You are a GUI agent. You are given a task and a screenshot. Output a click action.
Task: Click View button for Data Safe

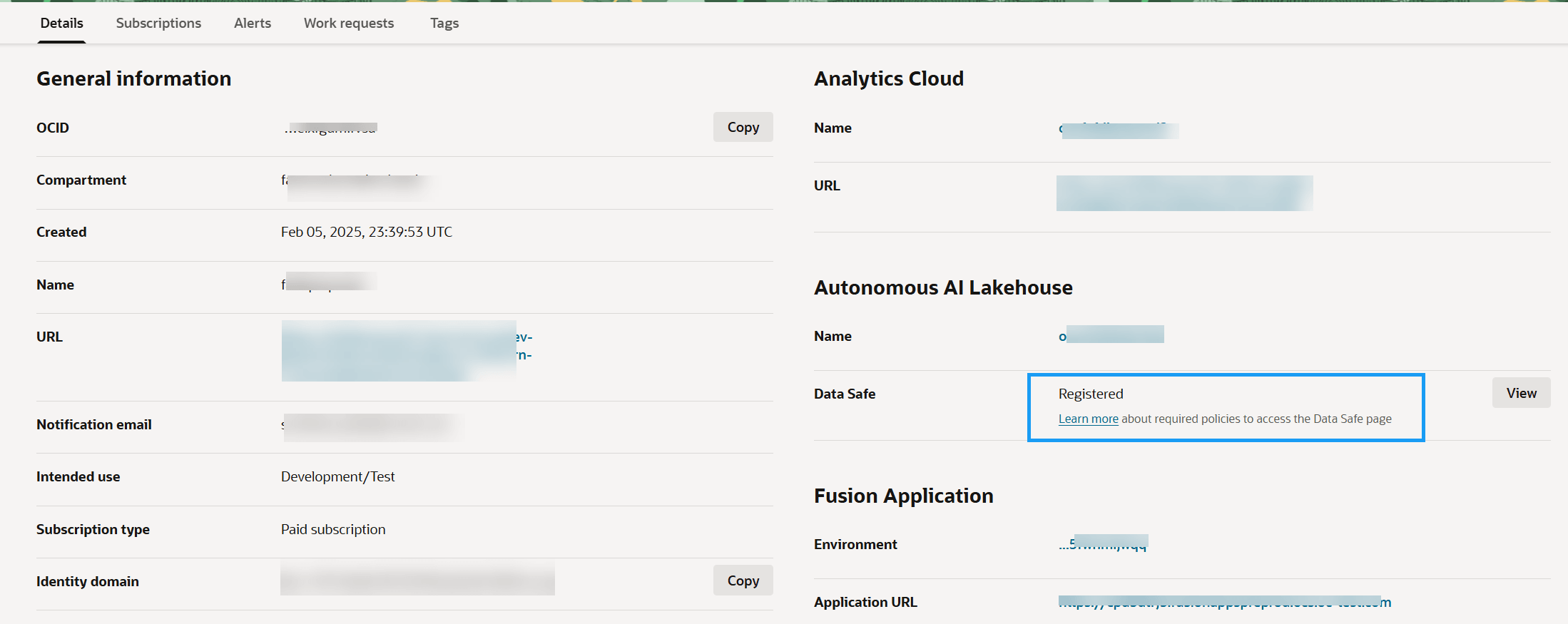(1521, 393)
